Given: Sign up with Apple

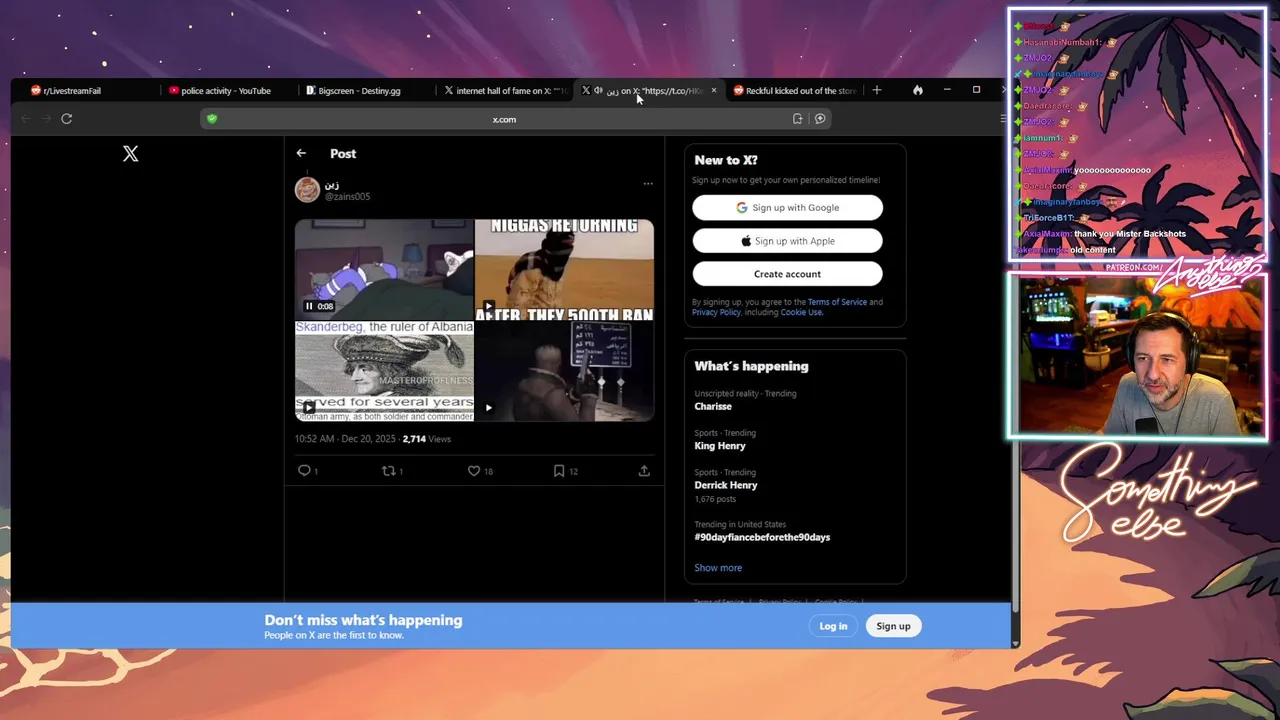Looking at the screenshot, I should 787,241.
